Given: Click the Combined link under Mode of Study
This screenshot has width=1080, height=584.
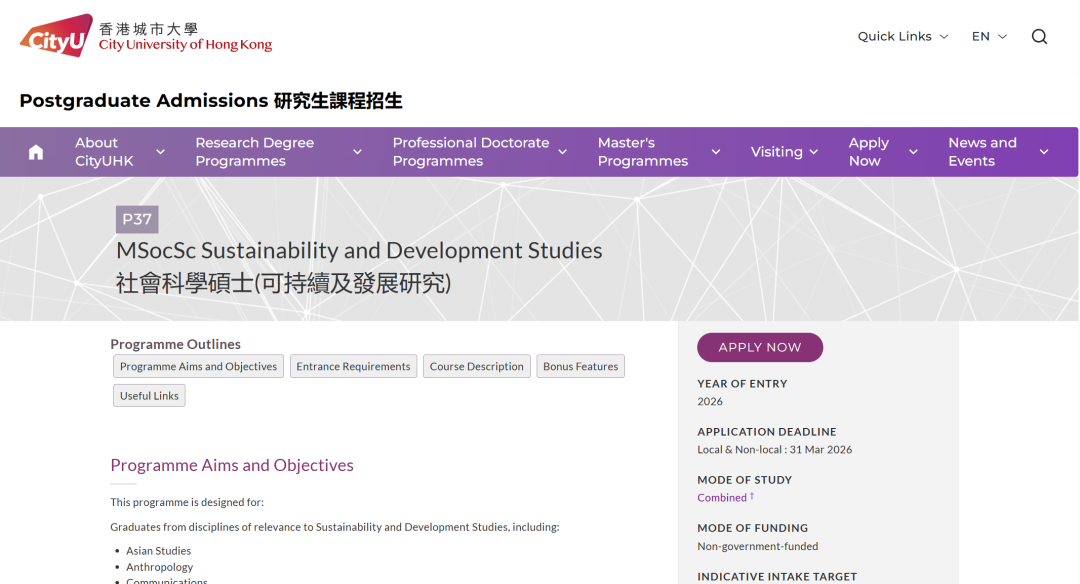Looking at the screenshot, I should [x=722, y=497].
